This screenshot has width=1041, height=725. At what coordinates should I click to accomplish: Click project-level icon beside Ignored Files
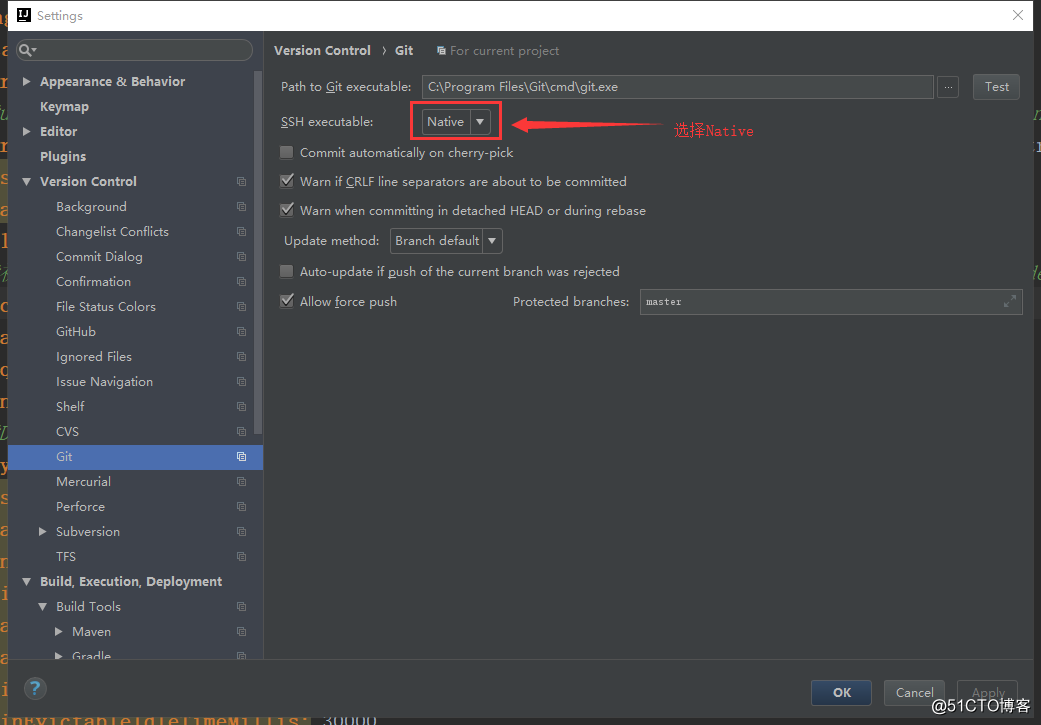coord(241,357)
